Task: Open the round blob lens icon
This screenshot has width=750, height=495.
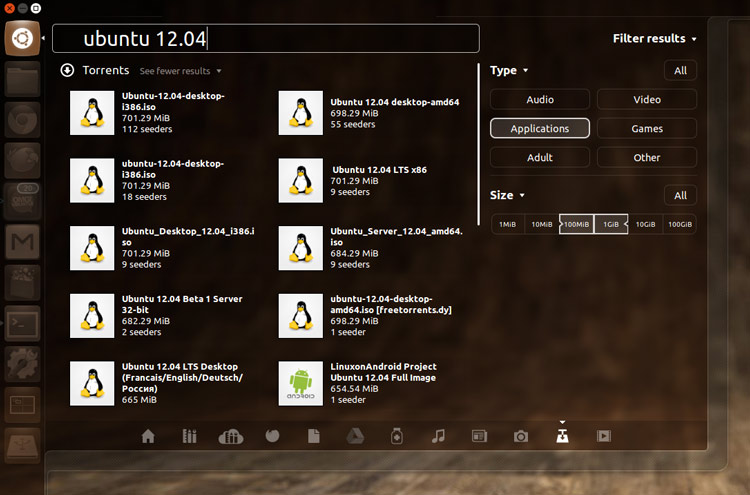Action: click(x=272, y=436)
